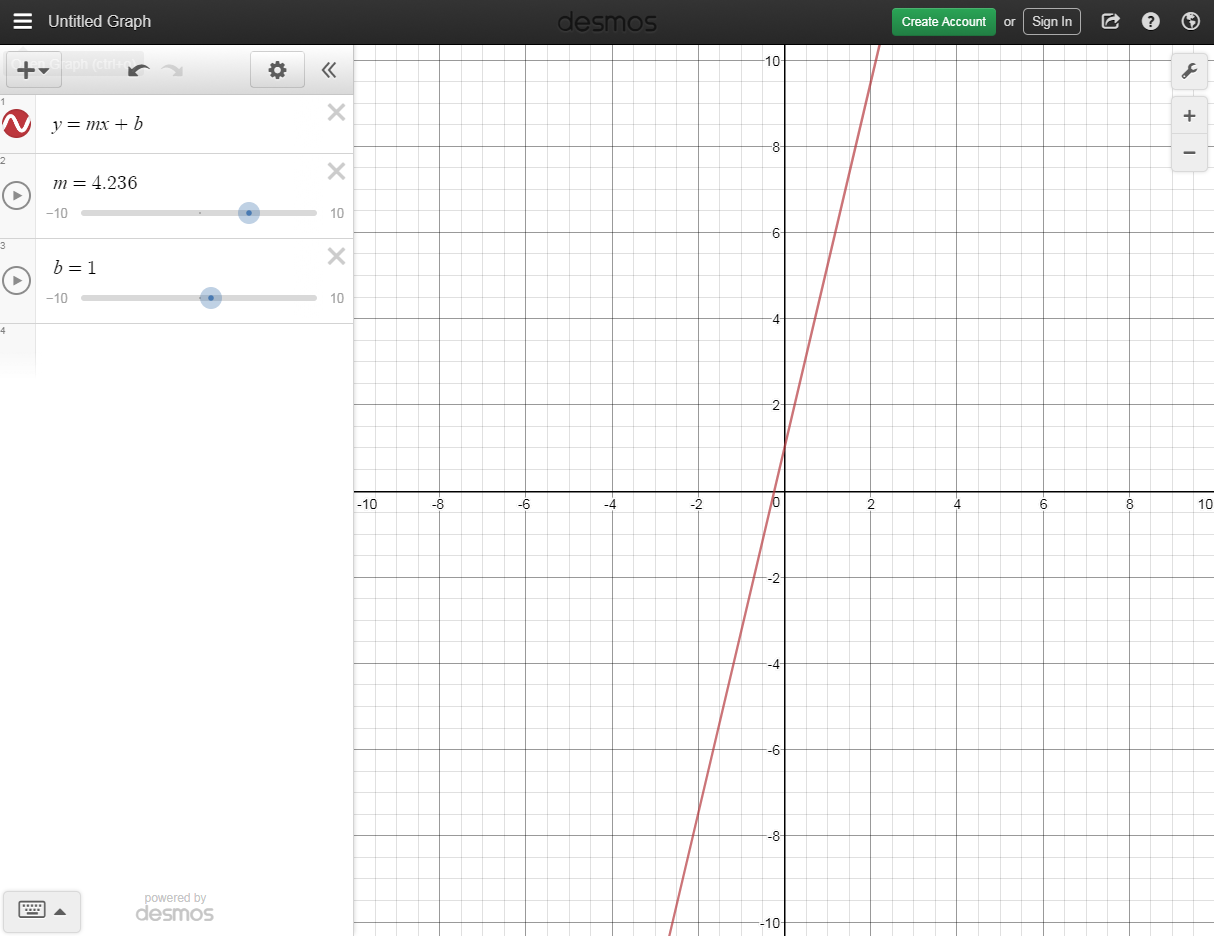Click the Create Account button
The width and height of the screenshot is (1214, 936).
[943, 21]
